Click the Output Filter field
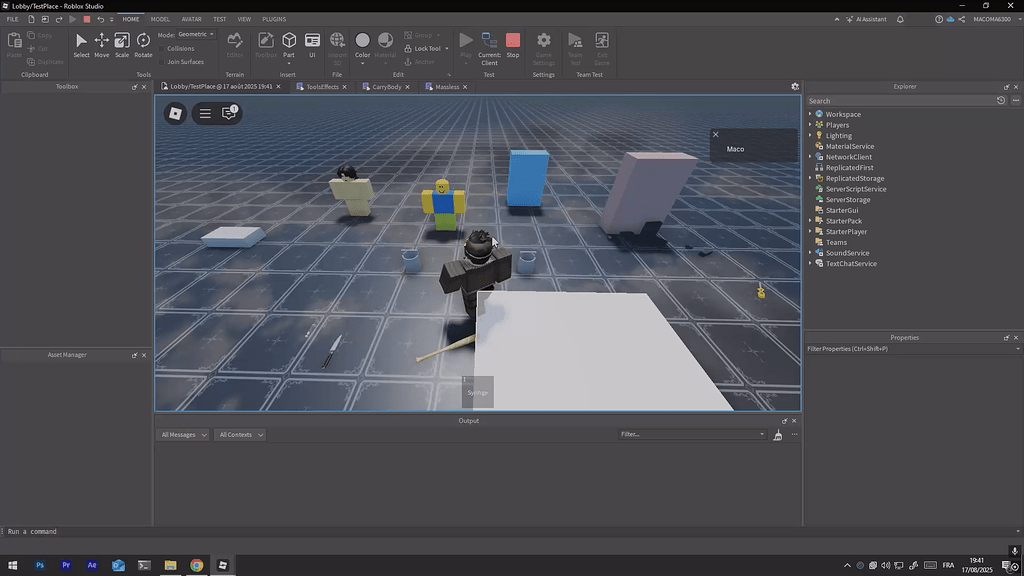Viewport: 1024px width, 576px height. [690, 435]
